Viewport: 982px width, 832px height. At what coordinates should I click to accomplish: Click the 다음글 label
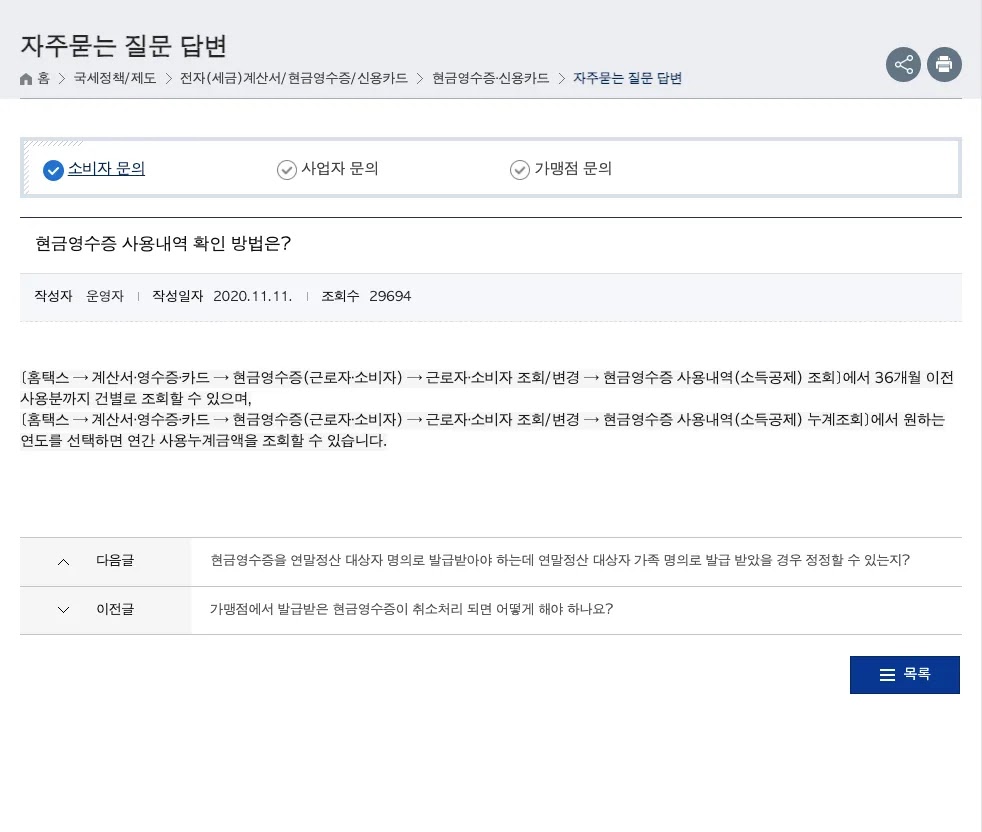coord(115,560)
